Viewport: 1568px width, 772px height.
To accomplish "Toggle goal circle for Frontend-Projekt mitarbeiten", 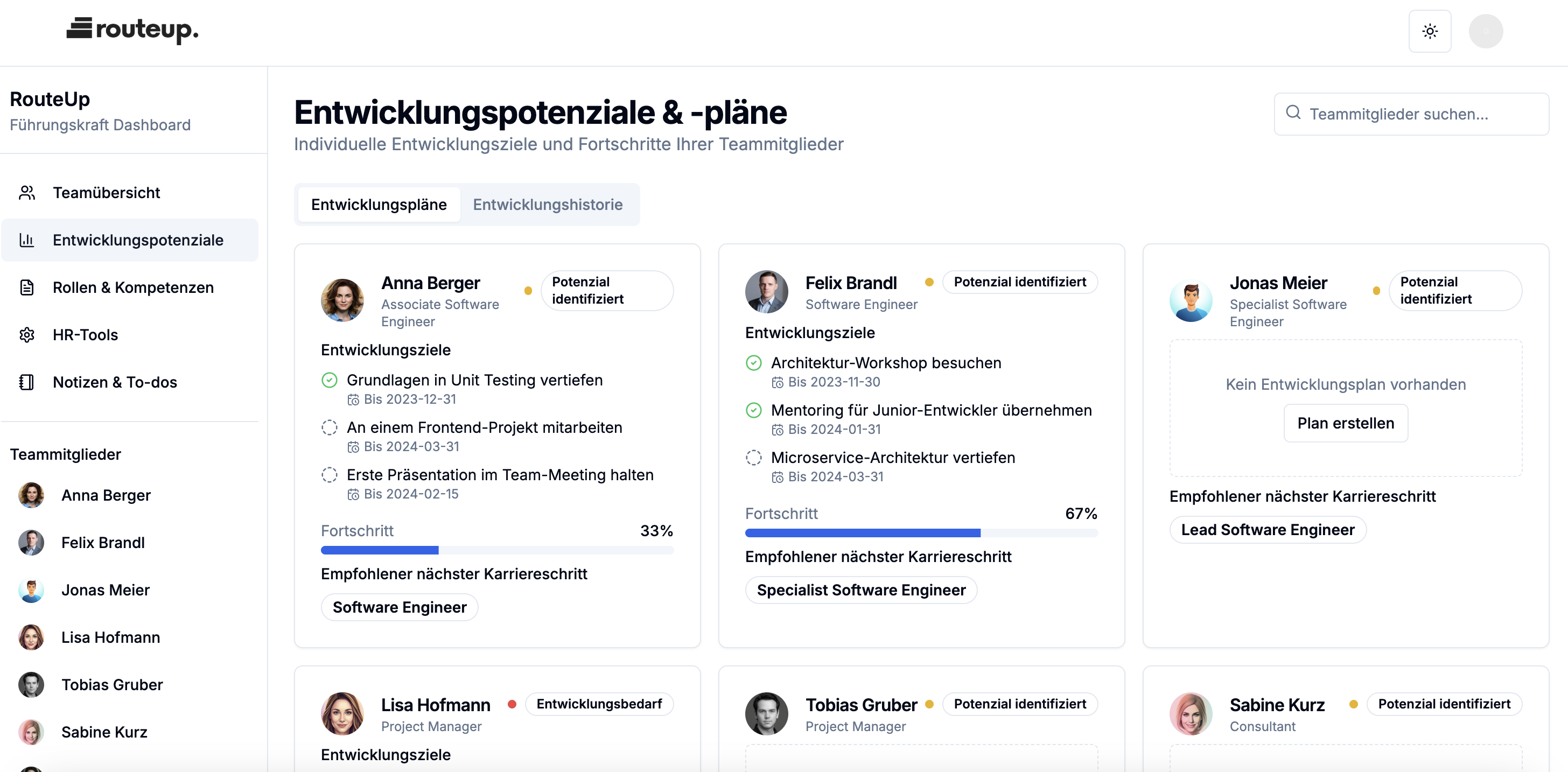I will (x=330, y=427).
